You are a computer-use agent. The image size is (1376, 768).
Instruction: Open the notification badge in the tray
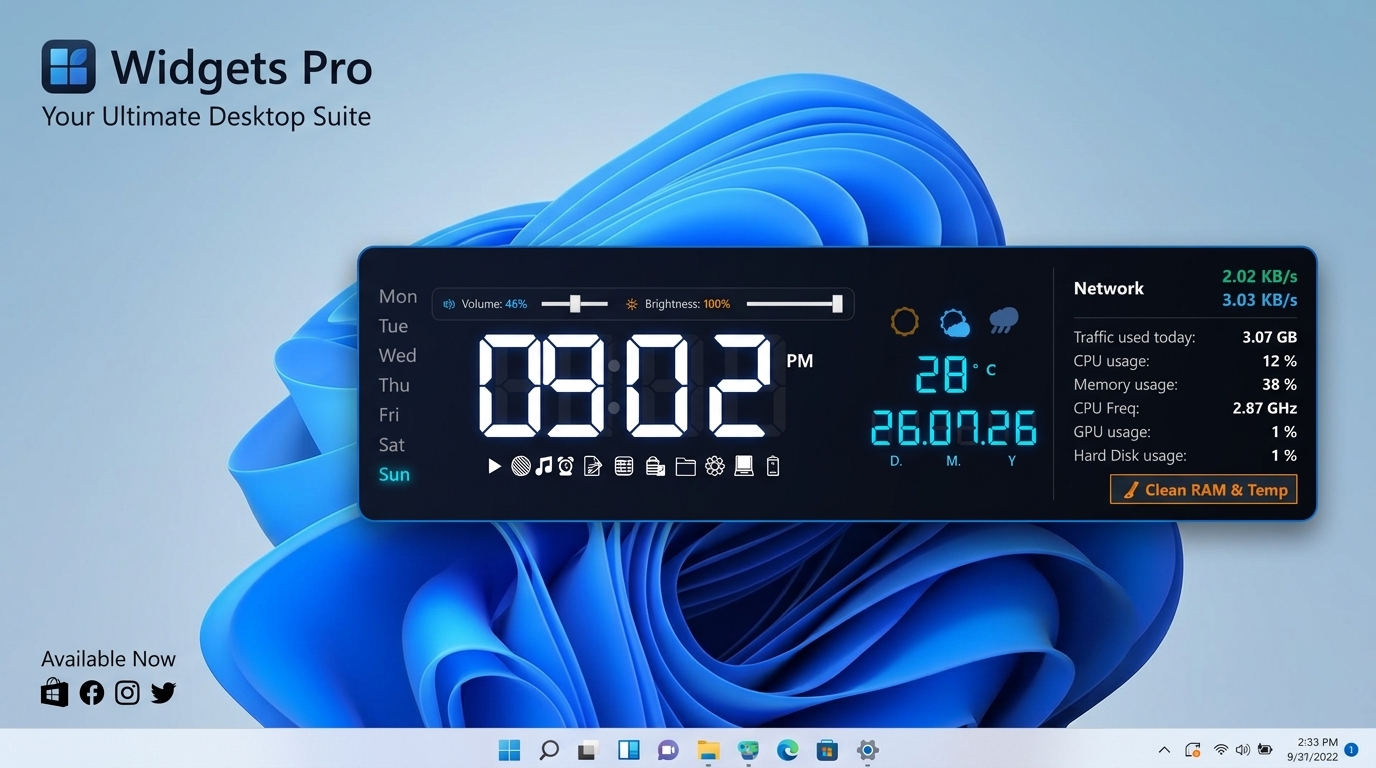[x=1351, y=750]
